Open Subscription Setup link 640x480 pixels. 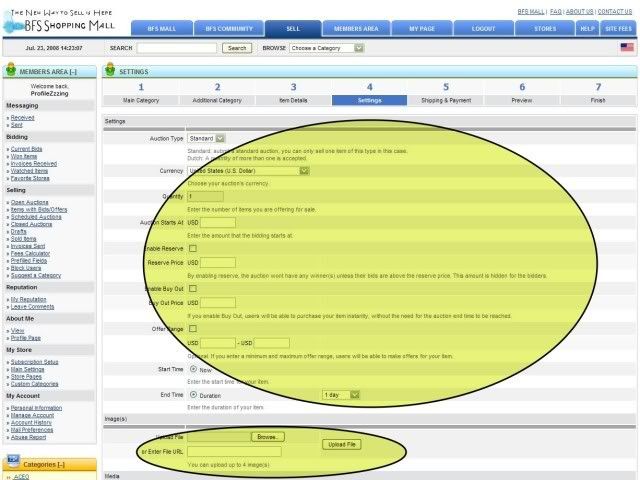35,362
